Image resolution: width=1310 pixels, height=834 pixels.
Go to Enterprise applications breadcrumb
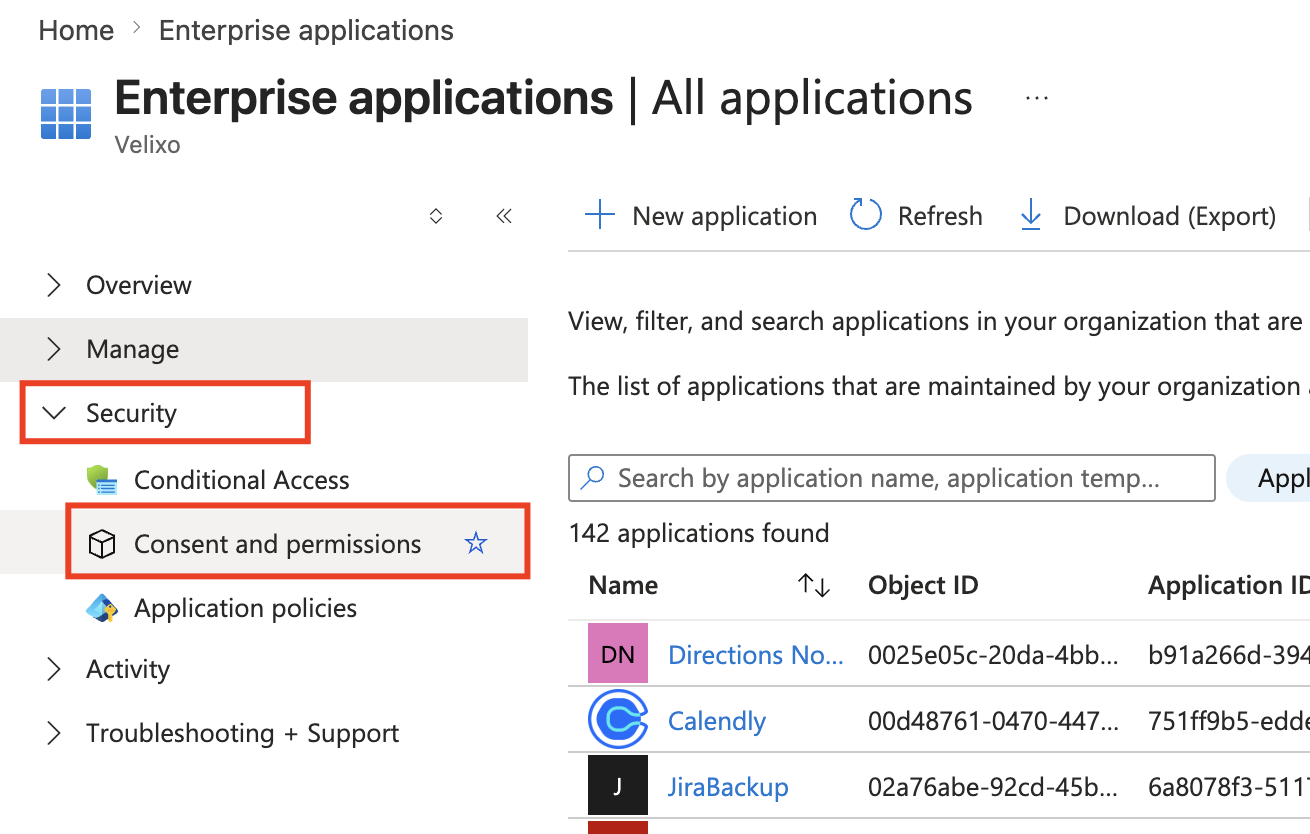[x=306, y=30]
